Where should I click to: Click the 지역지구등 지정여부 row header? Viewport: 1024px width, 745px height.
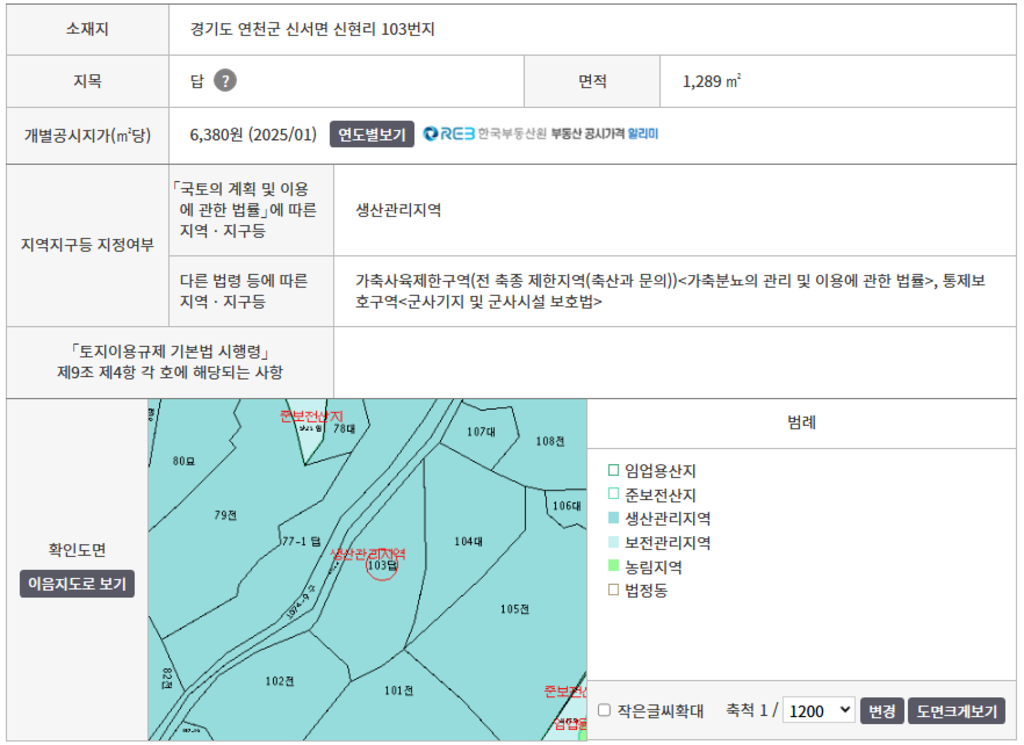pos(88,245)
